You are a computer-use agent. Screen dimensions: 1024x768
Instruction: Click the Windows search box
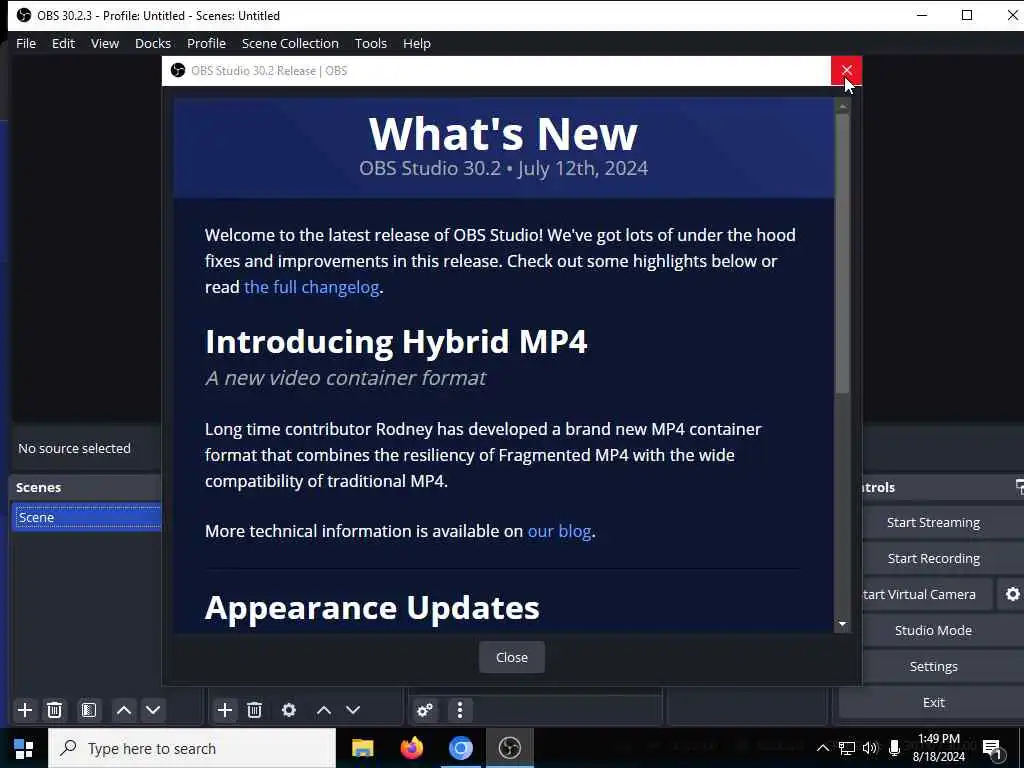(x=192, y=748)
